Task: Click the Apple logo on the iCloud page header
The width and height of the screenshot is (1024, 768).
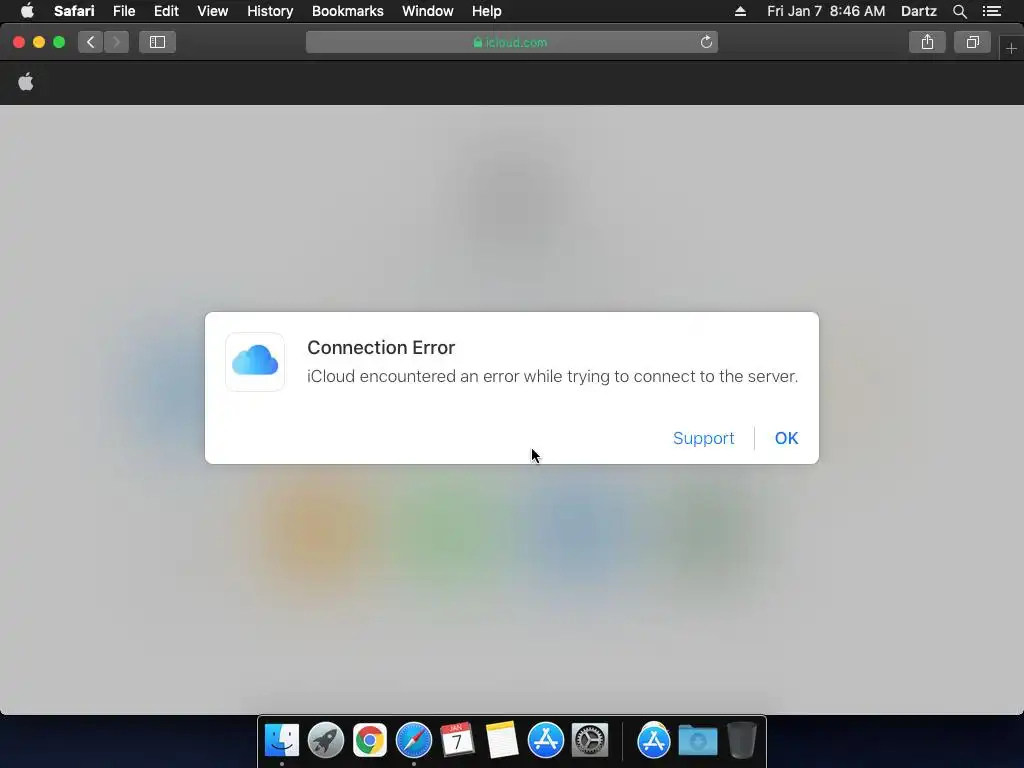Action: tap(26, 82)
